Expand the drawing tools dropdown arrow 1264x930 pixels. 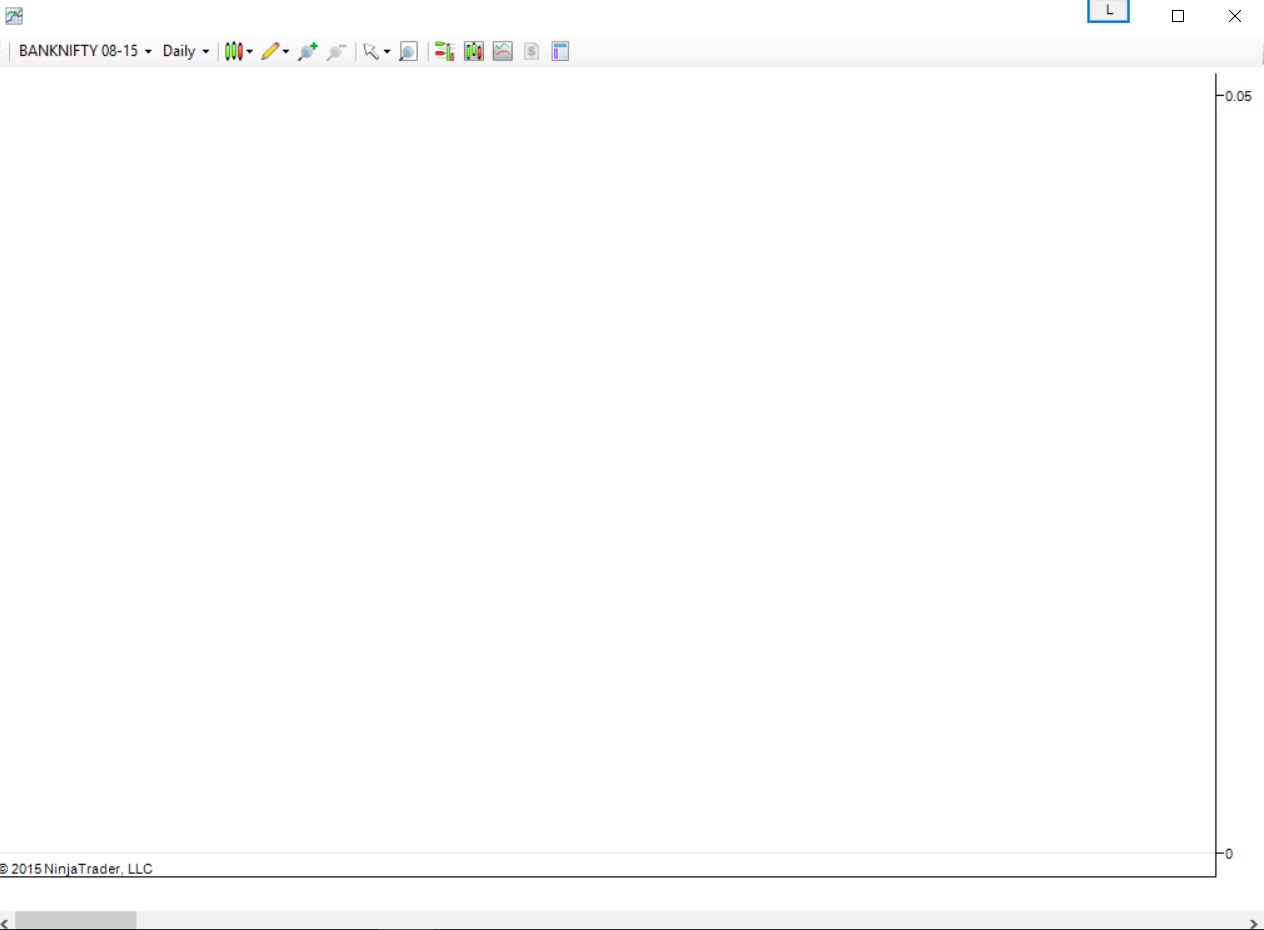point(286,51)
